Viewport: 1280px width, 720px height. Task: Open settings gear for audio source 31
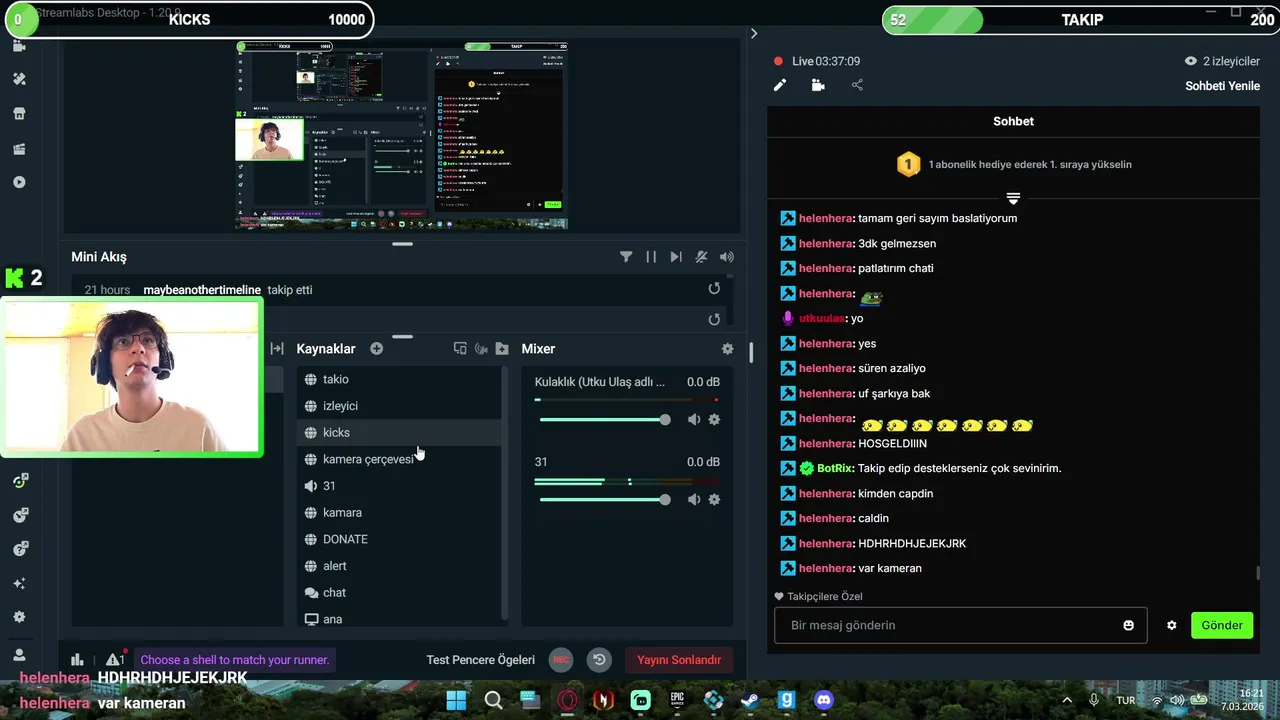[x=714, y=500]
